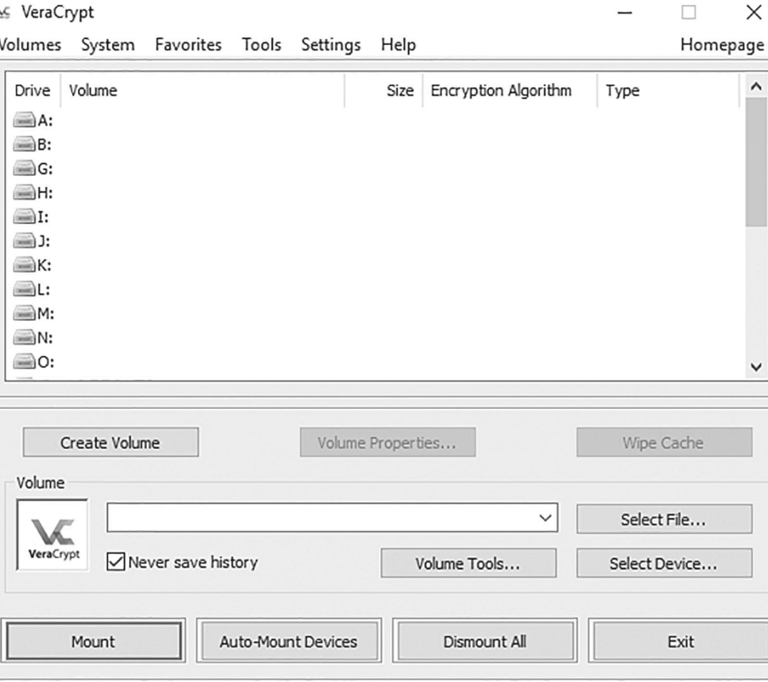Click the Mount button
Screen dimensions: 768x682
pyautogui.click(x=93, y=641)
